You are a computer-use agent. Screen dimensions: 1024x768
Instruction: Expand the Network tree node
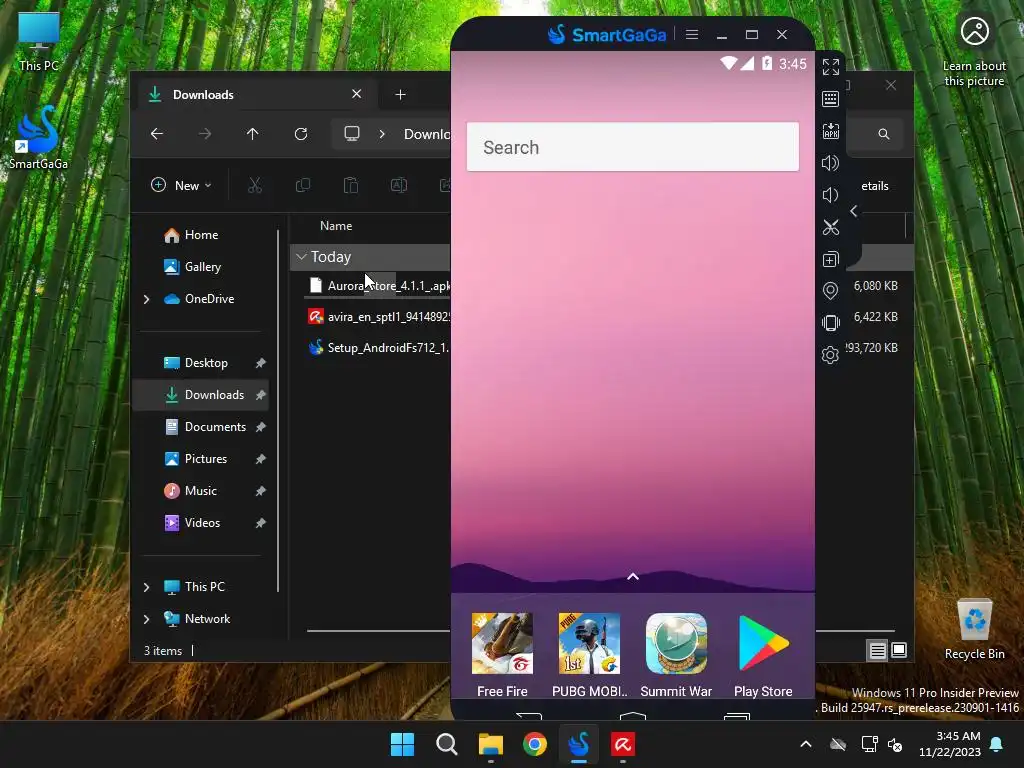pyautogui.click(x=146, y=619)
